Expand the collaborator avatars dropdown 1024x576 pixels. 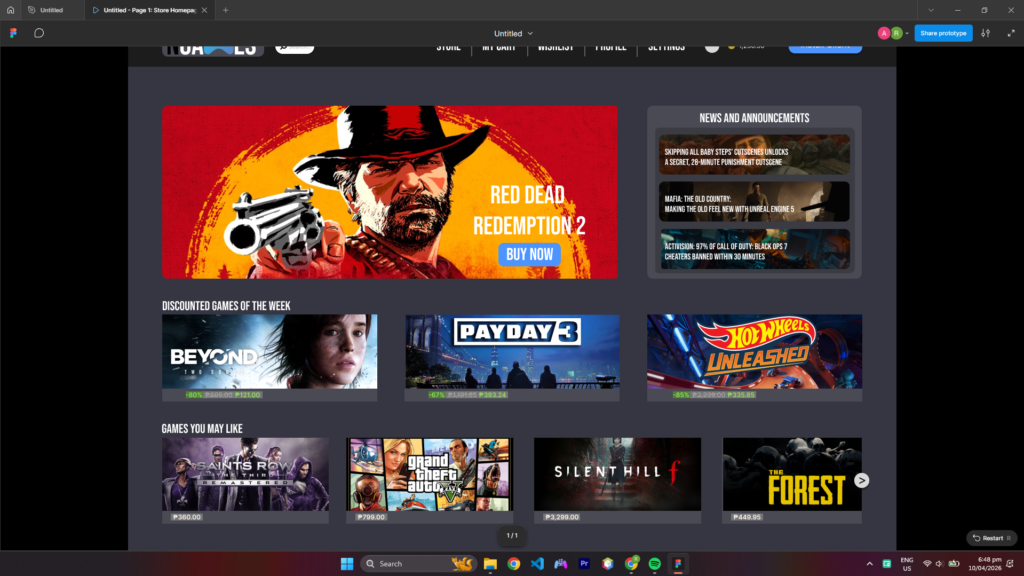point(907,33)
